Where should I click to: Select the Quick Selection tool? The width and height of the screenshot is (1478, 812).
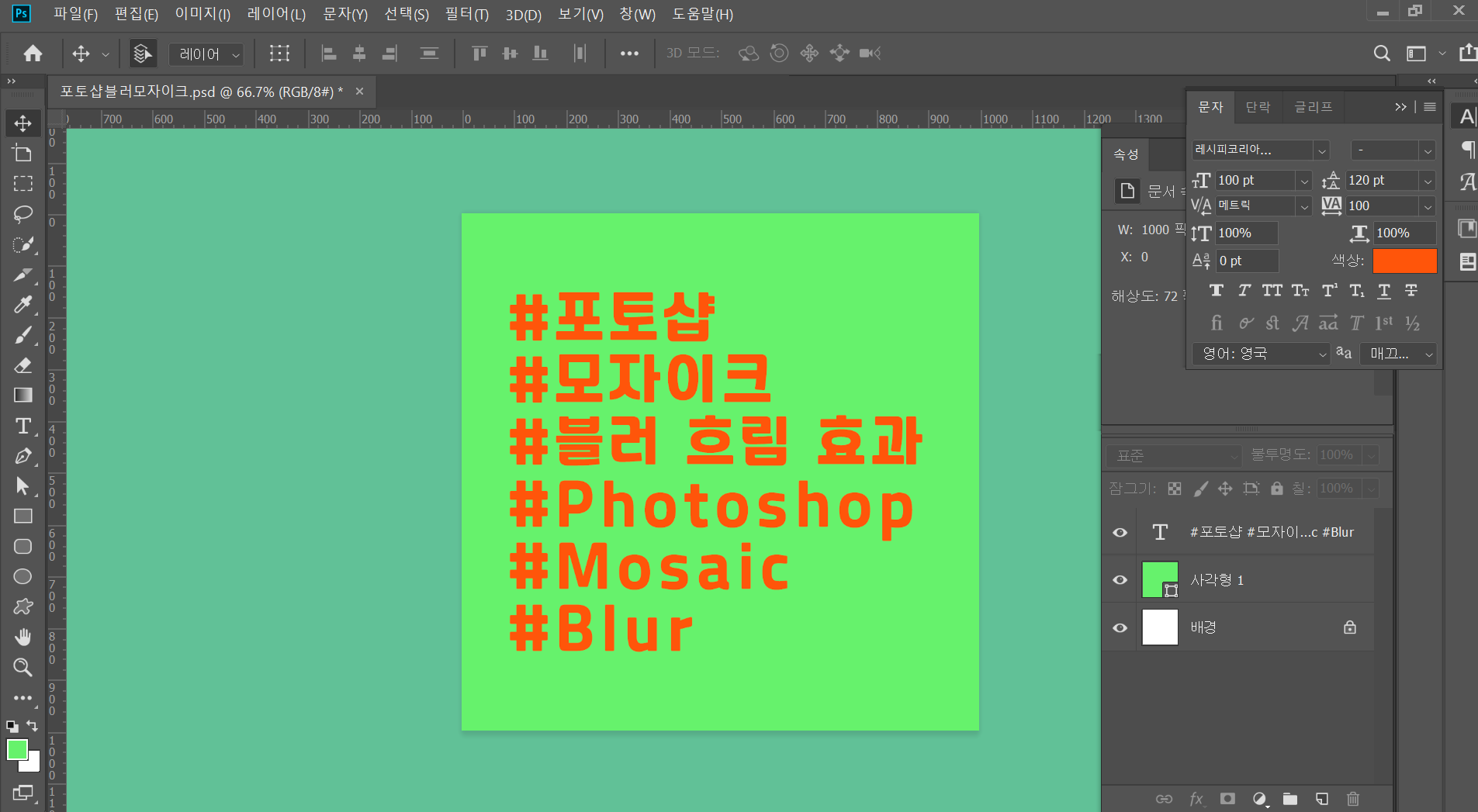[22, 244]
